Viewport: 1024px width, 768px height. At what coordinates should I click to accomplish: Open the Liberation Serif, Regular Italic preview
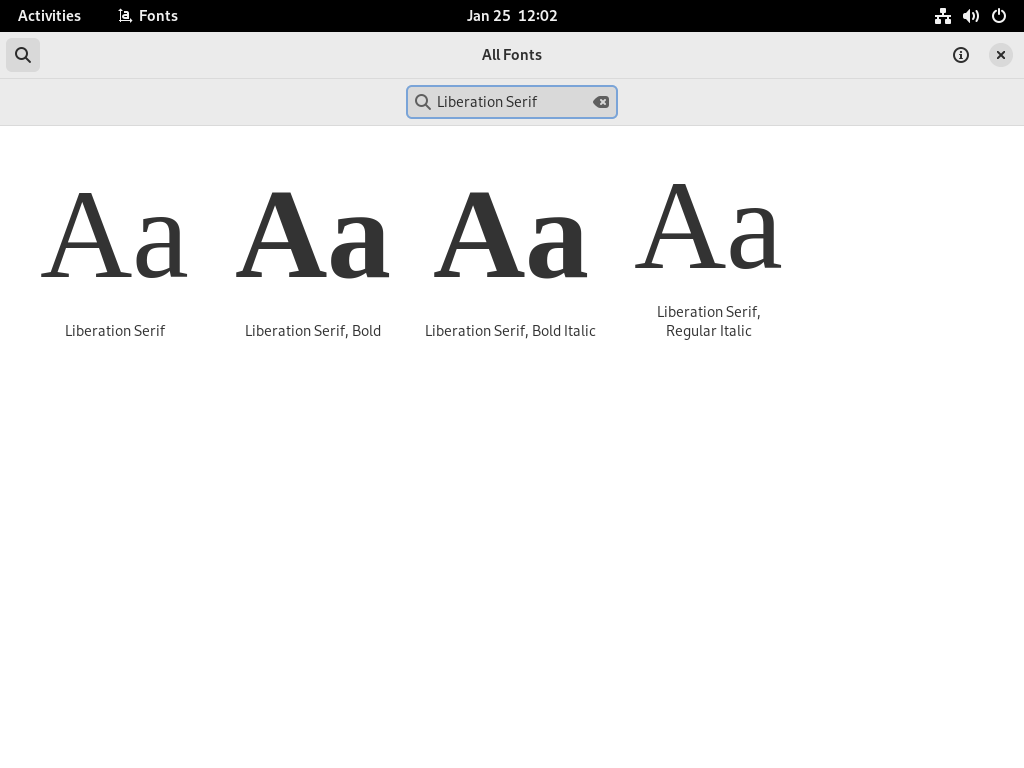[x=709, y=227]
